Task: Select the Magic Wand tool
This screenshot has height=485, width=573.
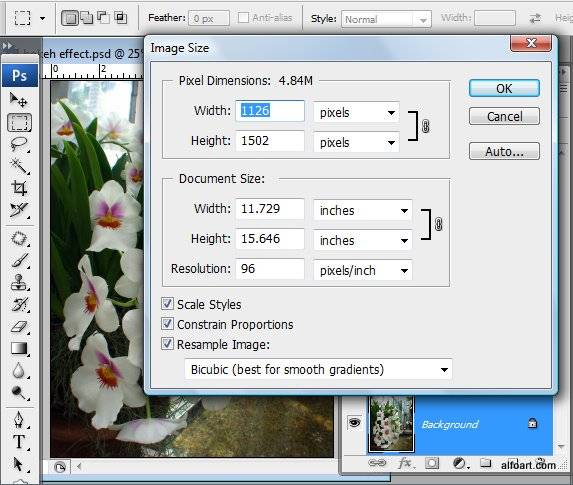Action: [x=18, y=166]
